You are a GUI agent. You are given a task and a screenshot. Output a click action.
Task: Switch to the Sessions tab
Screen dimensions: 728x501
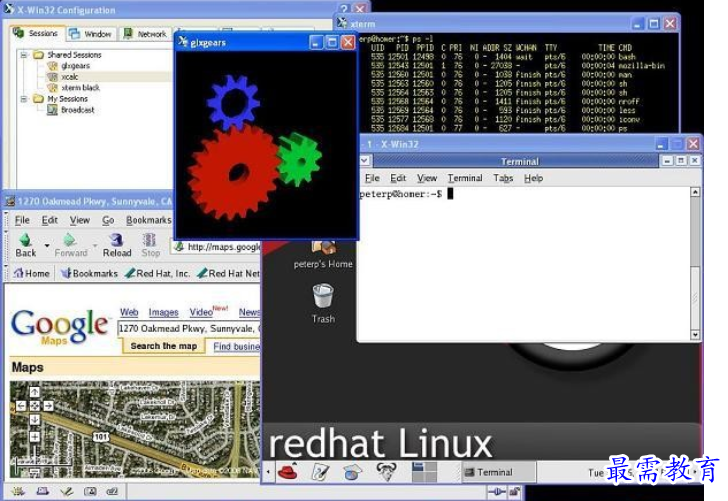36,33
